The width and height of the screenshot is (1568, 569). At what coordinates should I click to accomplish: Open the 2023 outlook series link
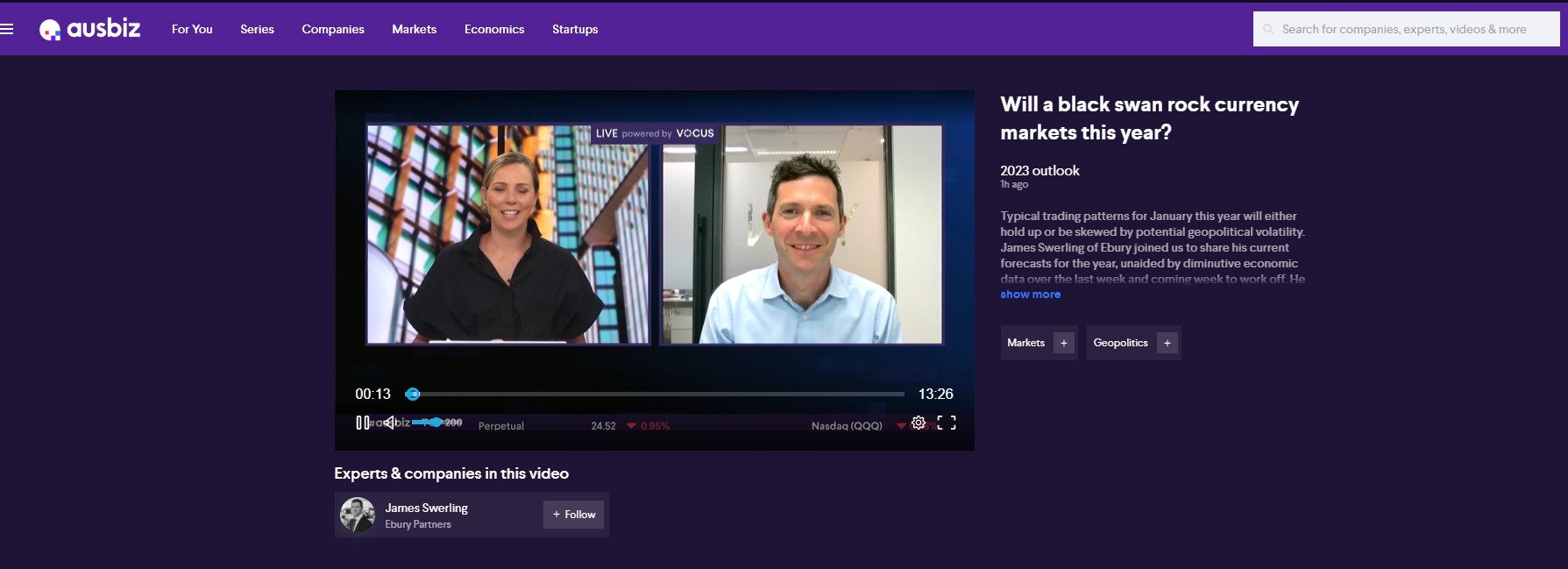[1039, 171]
